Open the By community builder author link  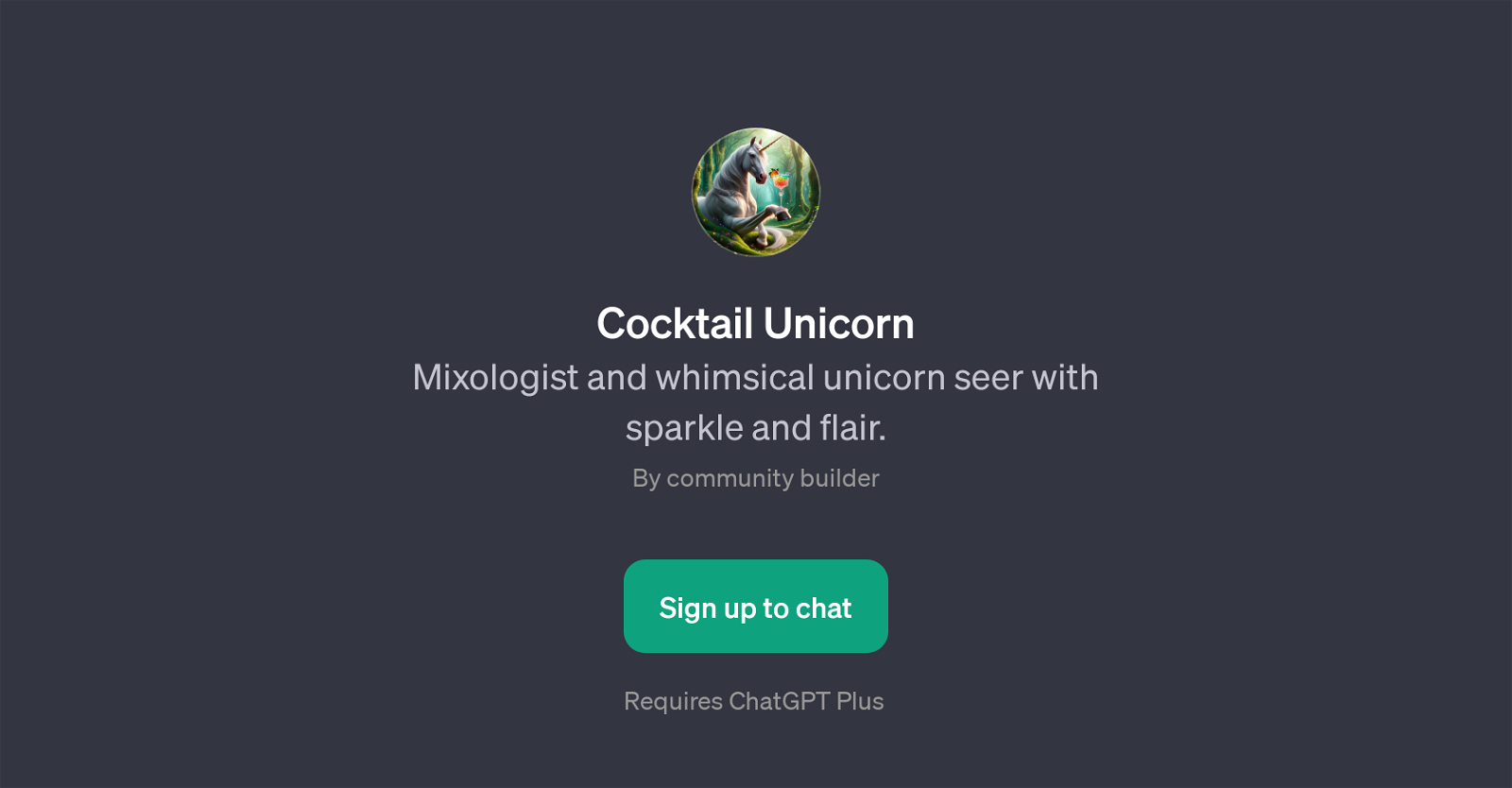tap(756, 478)
